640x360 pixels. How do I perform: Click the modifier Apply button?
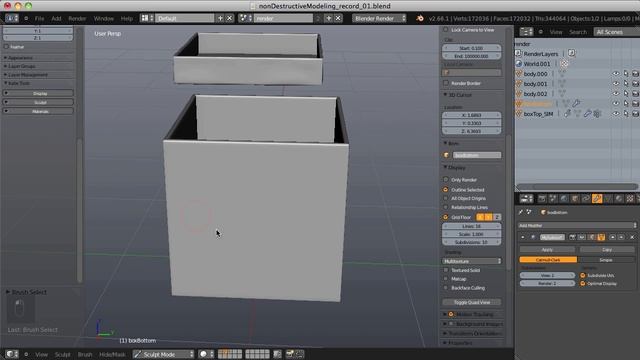pyautogui.click(x=547, y=249)
